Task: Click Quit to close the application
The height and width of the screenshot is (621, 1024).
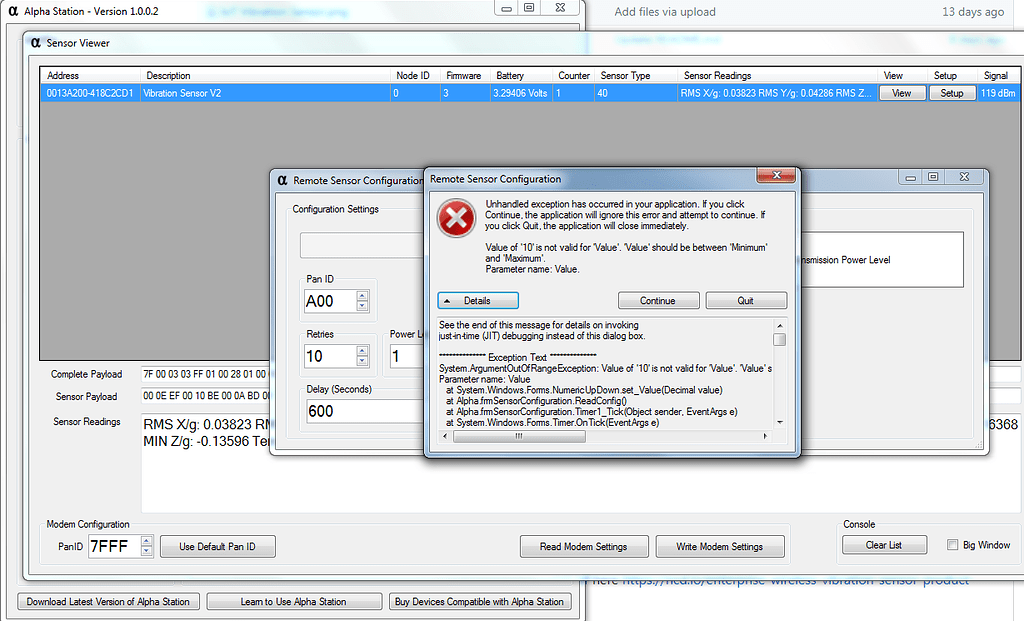Action: coord(746,300)
